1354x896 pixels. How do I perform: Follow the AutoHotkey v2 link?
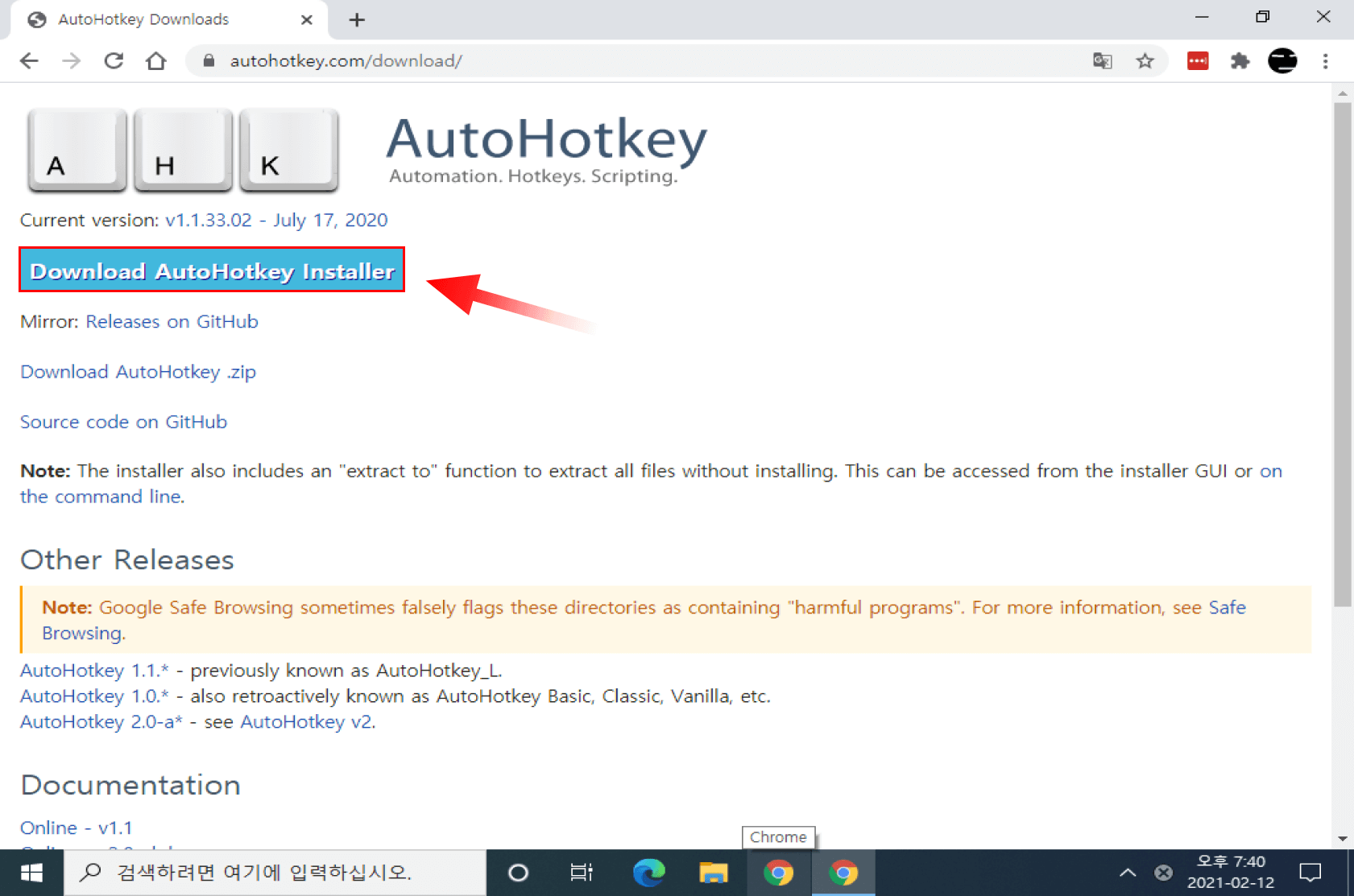306,722
